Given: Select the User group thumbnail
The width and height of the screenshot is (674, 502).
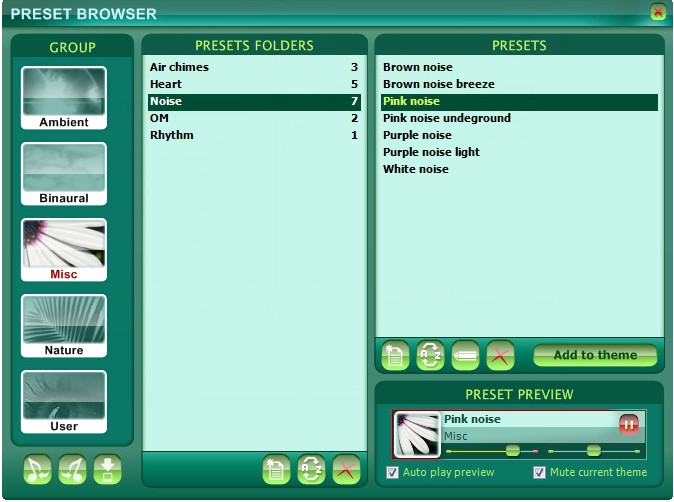Looking at the screenshot, I should pos(64,402).
